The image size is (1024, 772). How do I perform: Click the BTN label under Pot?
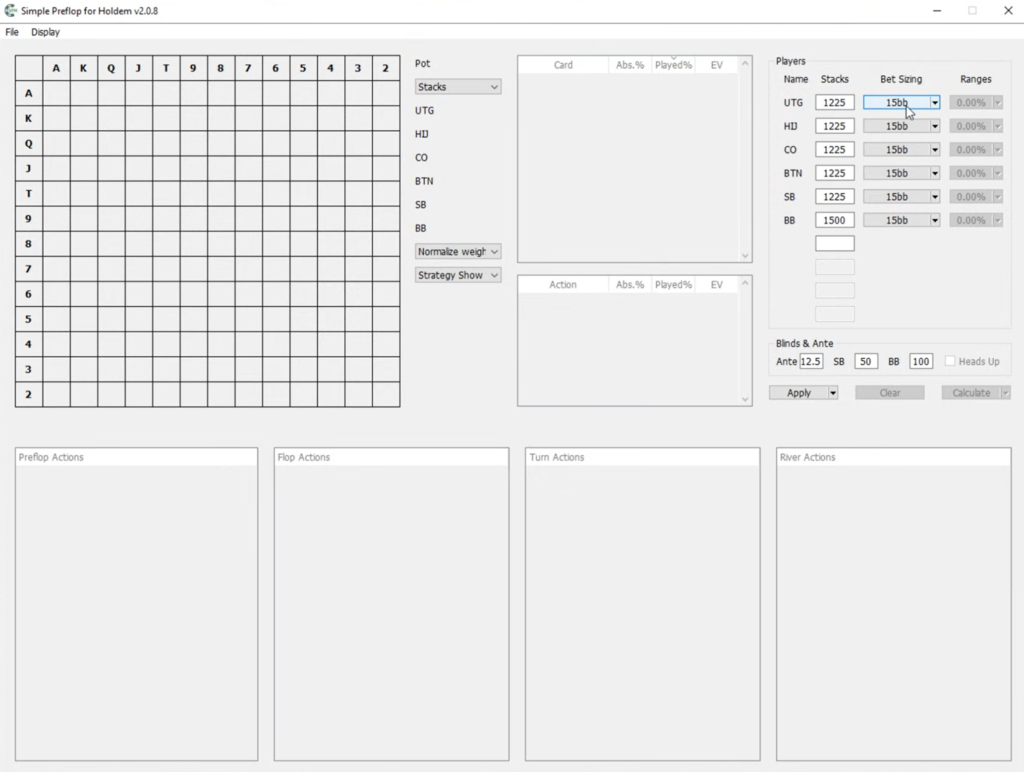tap(424, 181)
